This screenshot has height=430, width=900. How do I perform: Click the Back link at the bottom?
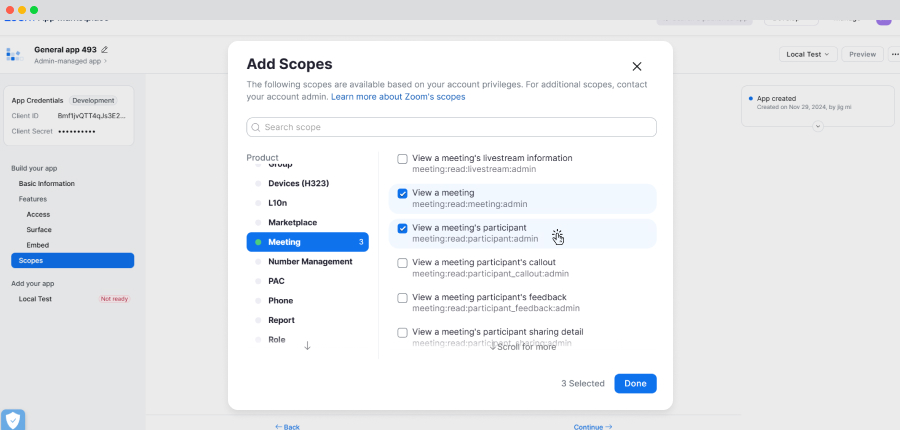point(288,427)
